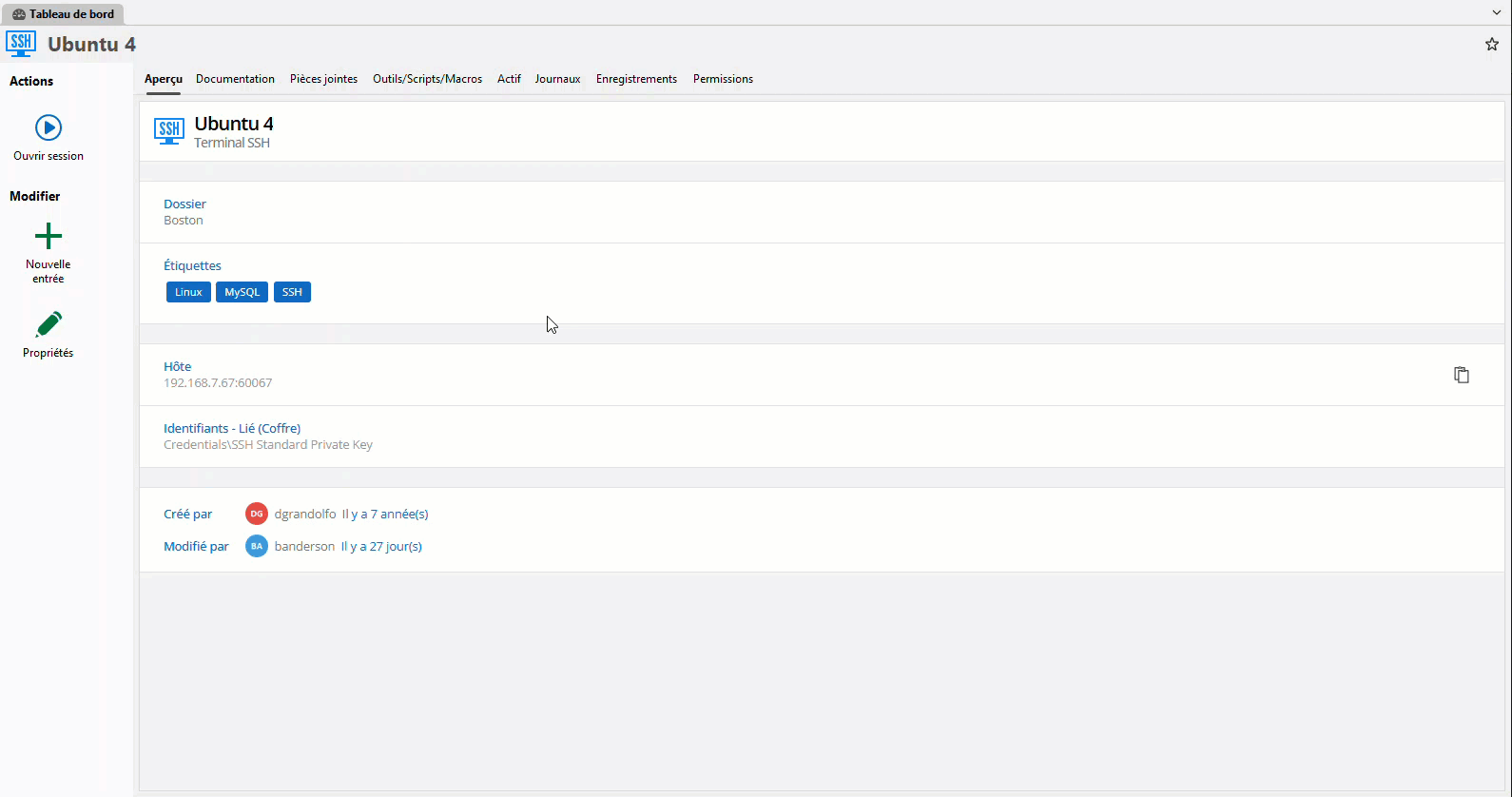Screen dimensions: 1512x797
Task: Click the dgrandolfo DG avatar
Action: (x=256, y=514)
